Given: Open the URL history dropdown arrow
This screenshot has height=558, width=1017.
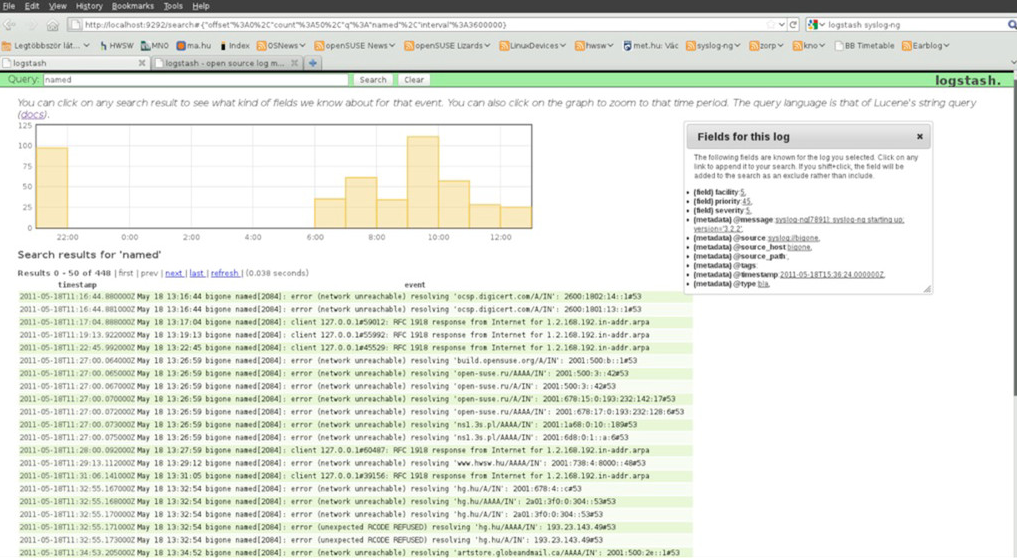Looking at the screenshot, I should pos(782,25).
